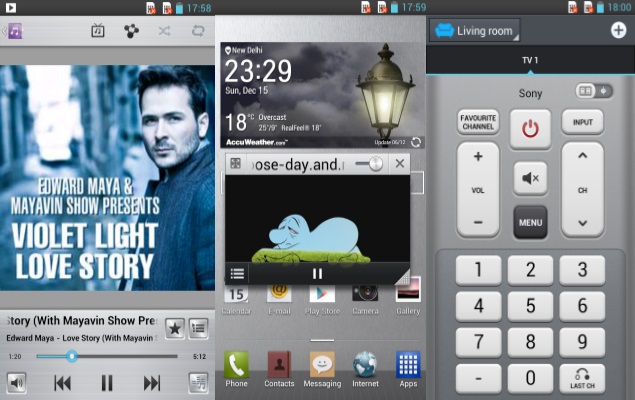Open the music note options icon
Screen dimensions: 635x400
point(198,383)
